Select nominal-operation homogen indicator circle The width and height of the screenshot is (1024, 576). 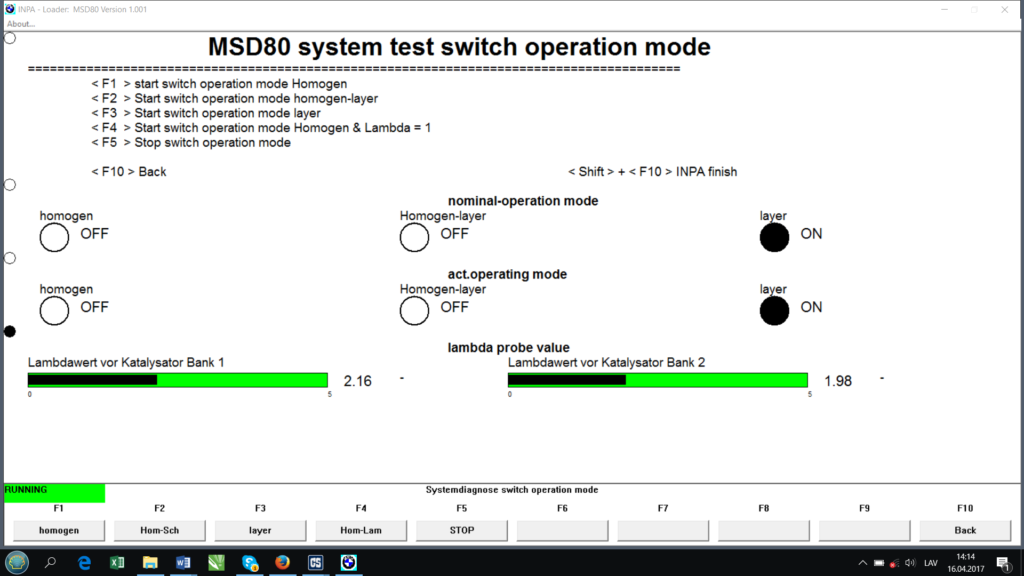54,237
